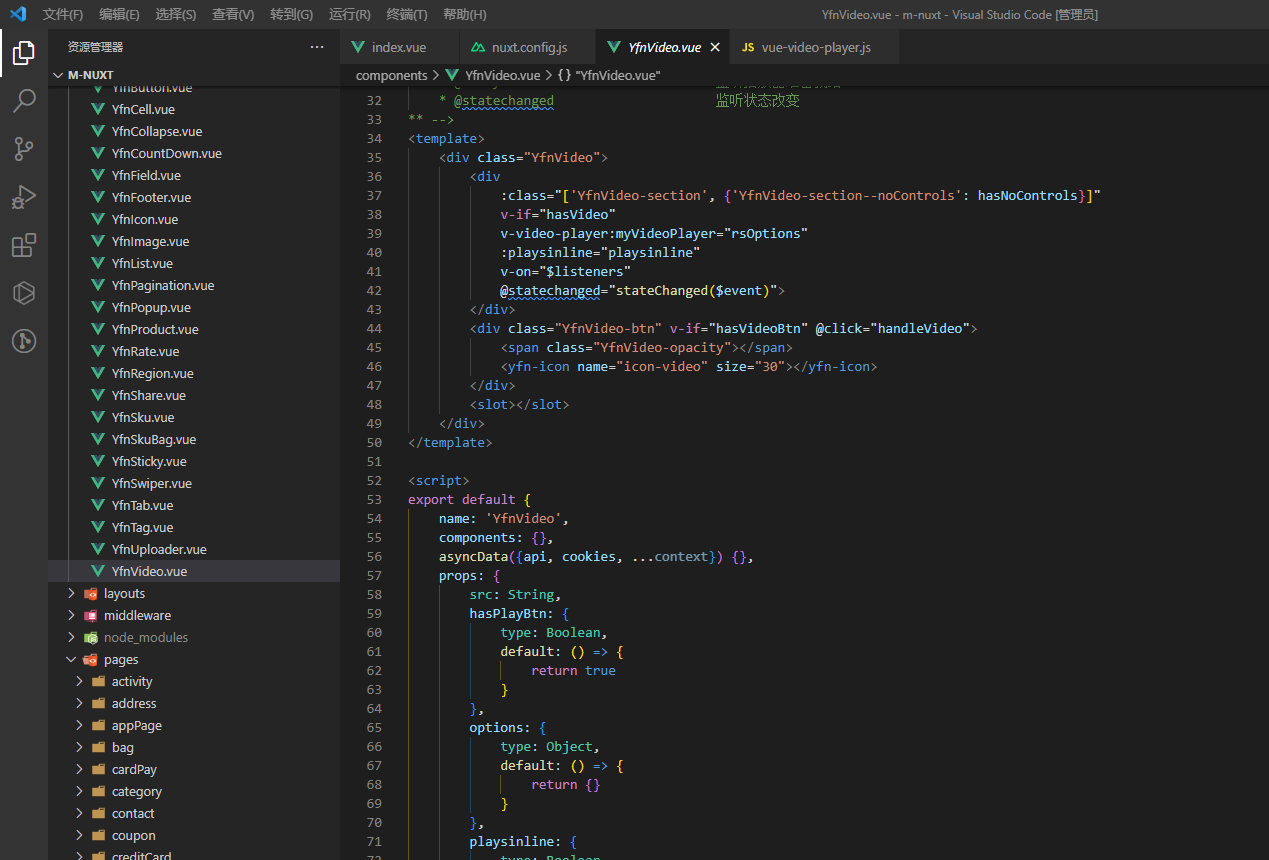The image size is (1269, 860).
Task: Click the VS Code logo icon
Action: 18,14
